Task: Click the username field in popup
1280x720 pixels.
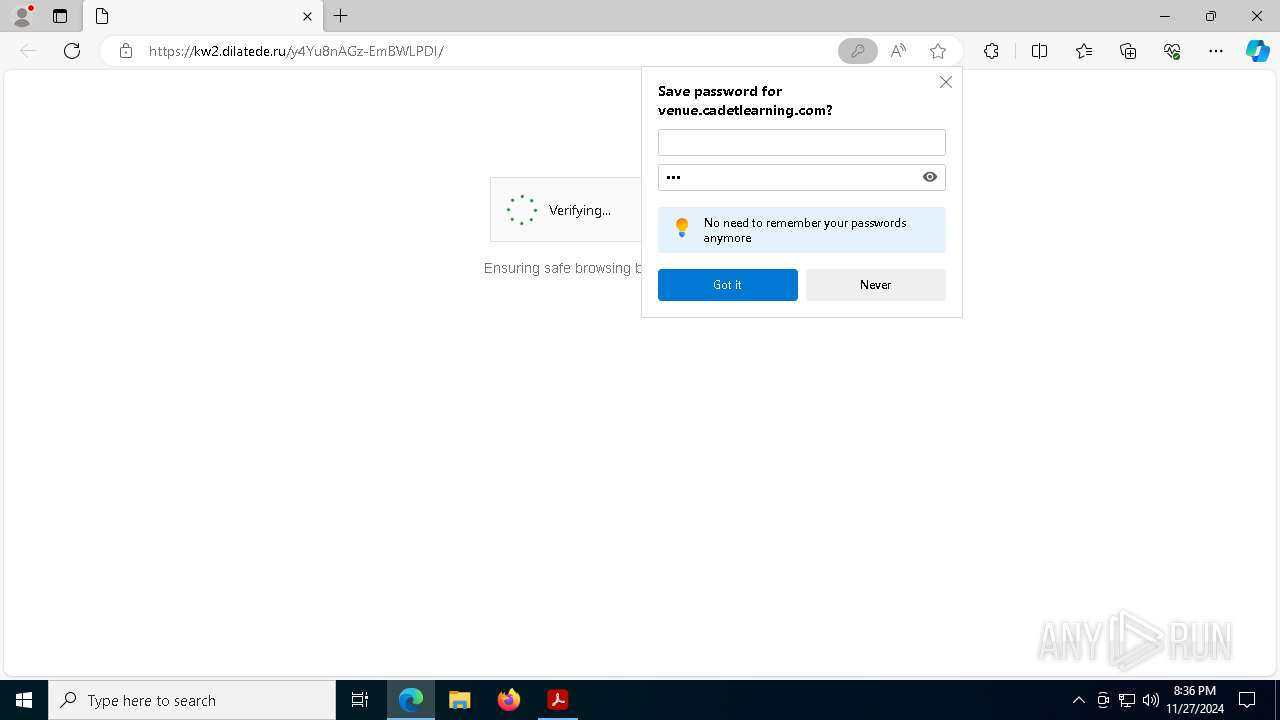Action: pos(801,142)
